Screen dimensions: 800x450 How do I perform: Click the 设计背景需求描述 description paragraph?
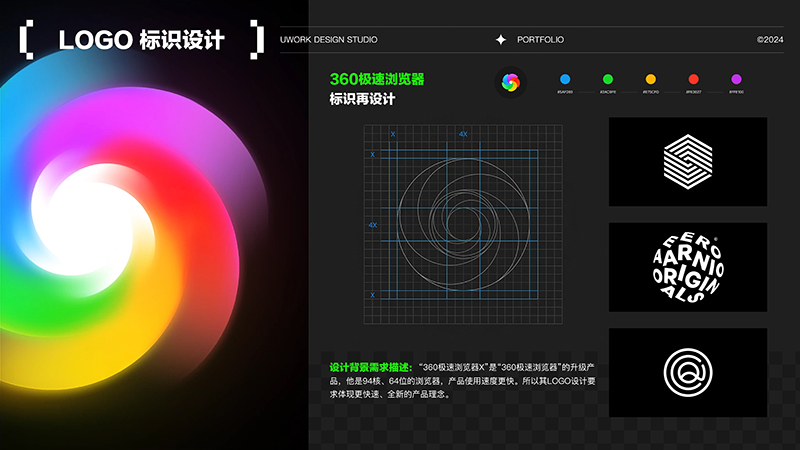click(463, 381)
